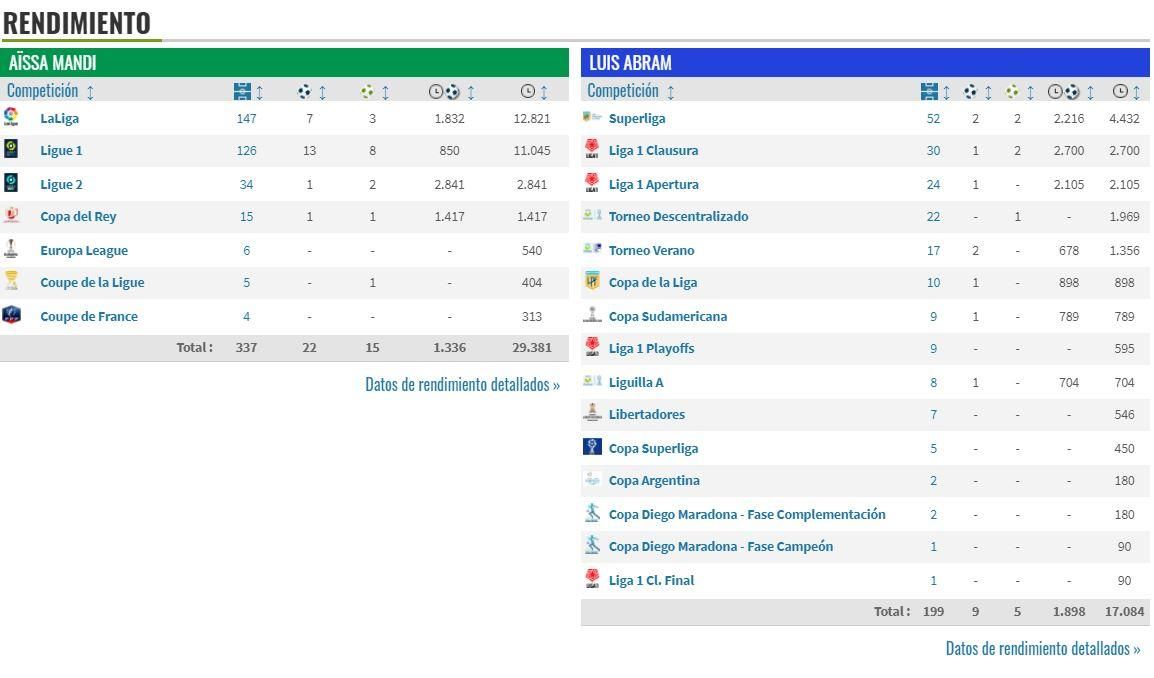The image size is (1154, 678).
Task: Click the Coupe de France logo icon
Action: click(11, 316)
